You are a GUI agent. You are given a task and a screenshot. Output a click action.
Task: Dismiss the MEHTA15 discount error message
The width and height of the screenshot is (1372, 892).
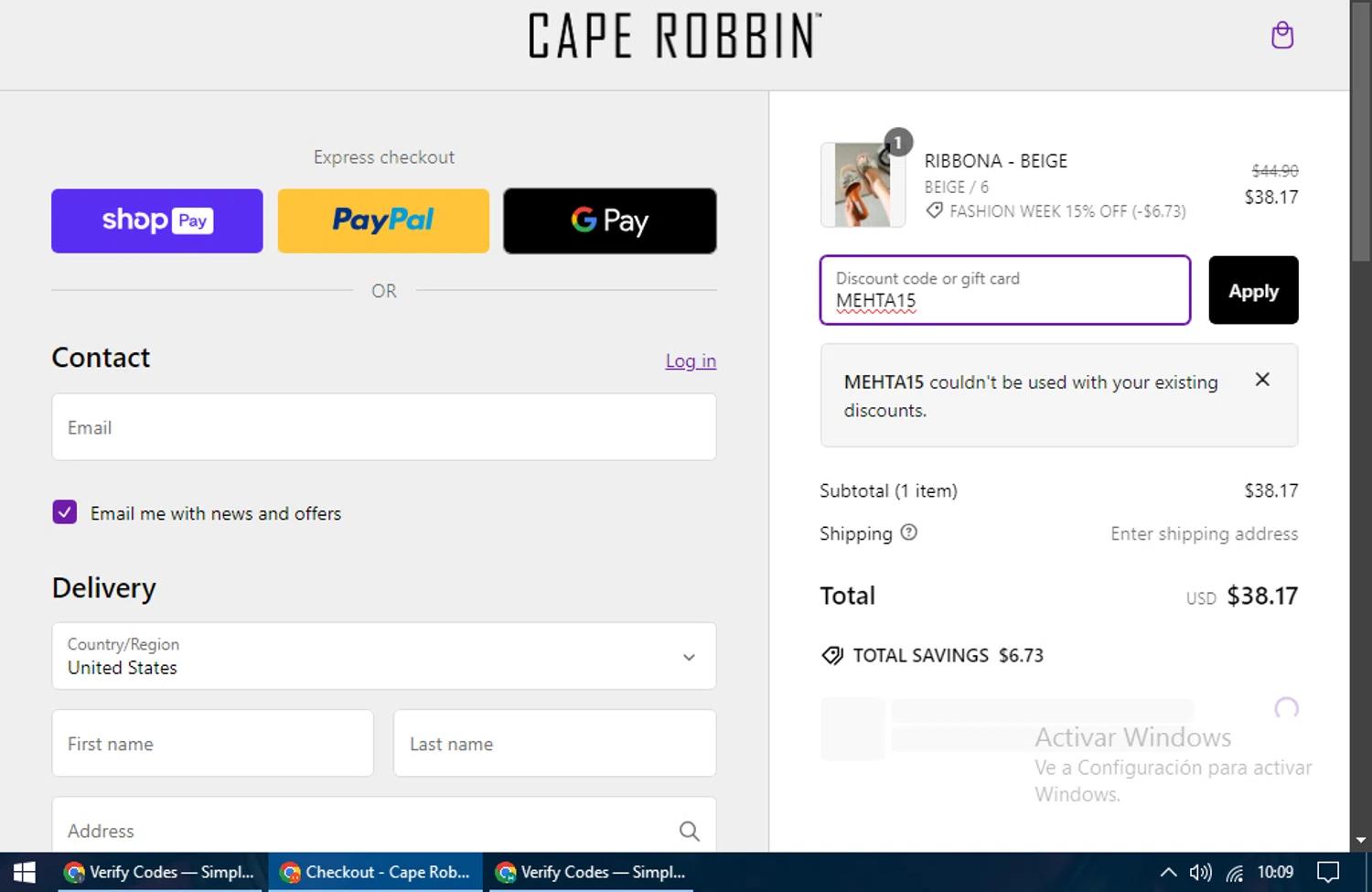(x=1262, y=380)
